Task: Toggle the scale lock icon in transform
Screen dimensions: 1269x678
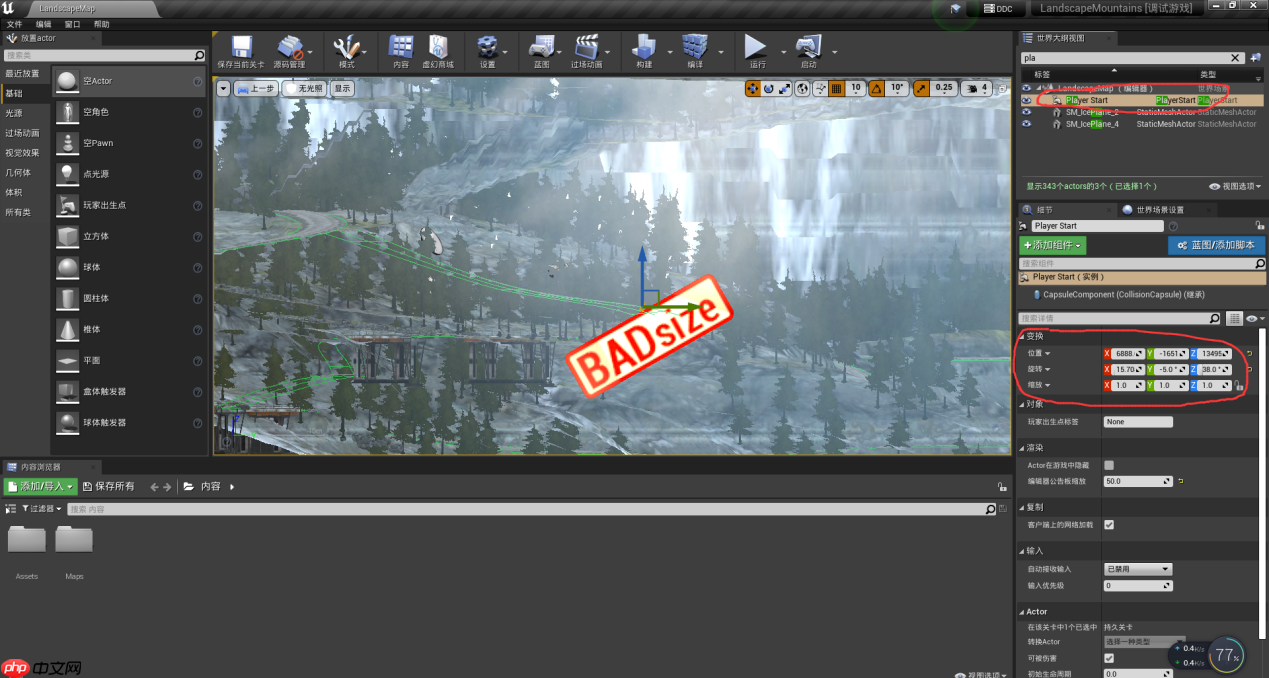Action: point(1240,386)
